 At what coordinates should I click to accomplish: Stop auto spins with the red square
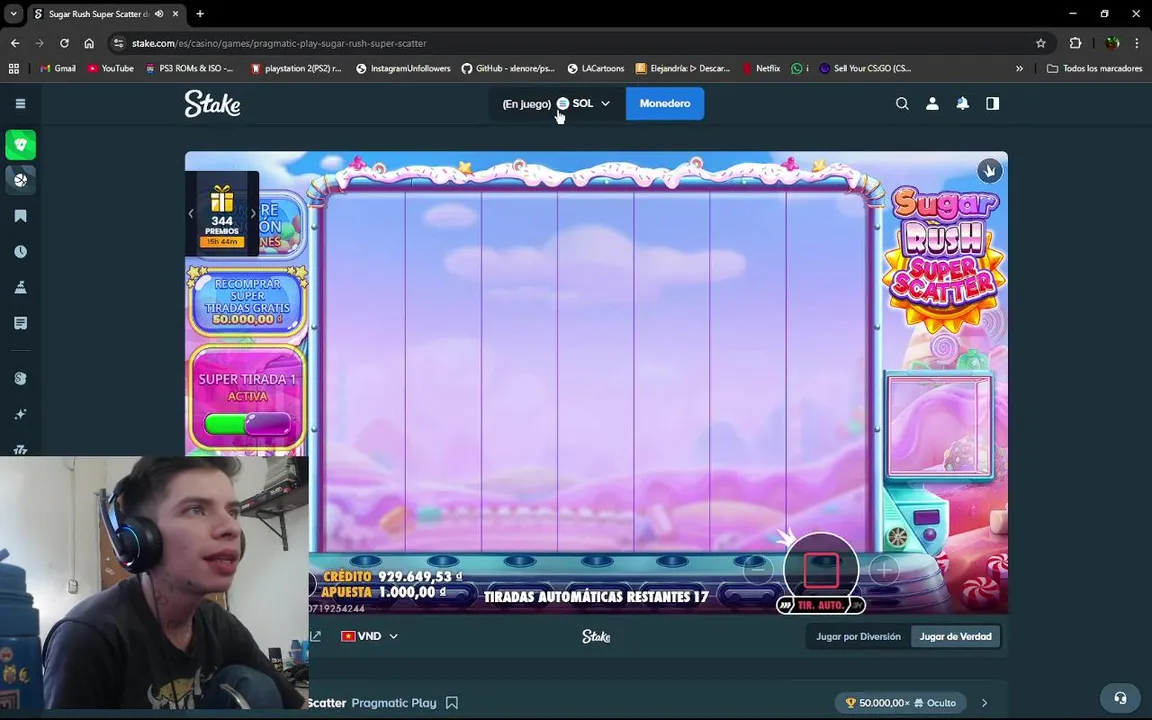(x=821, y=570)
